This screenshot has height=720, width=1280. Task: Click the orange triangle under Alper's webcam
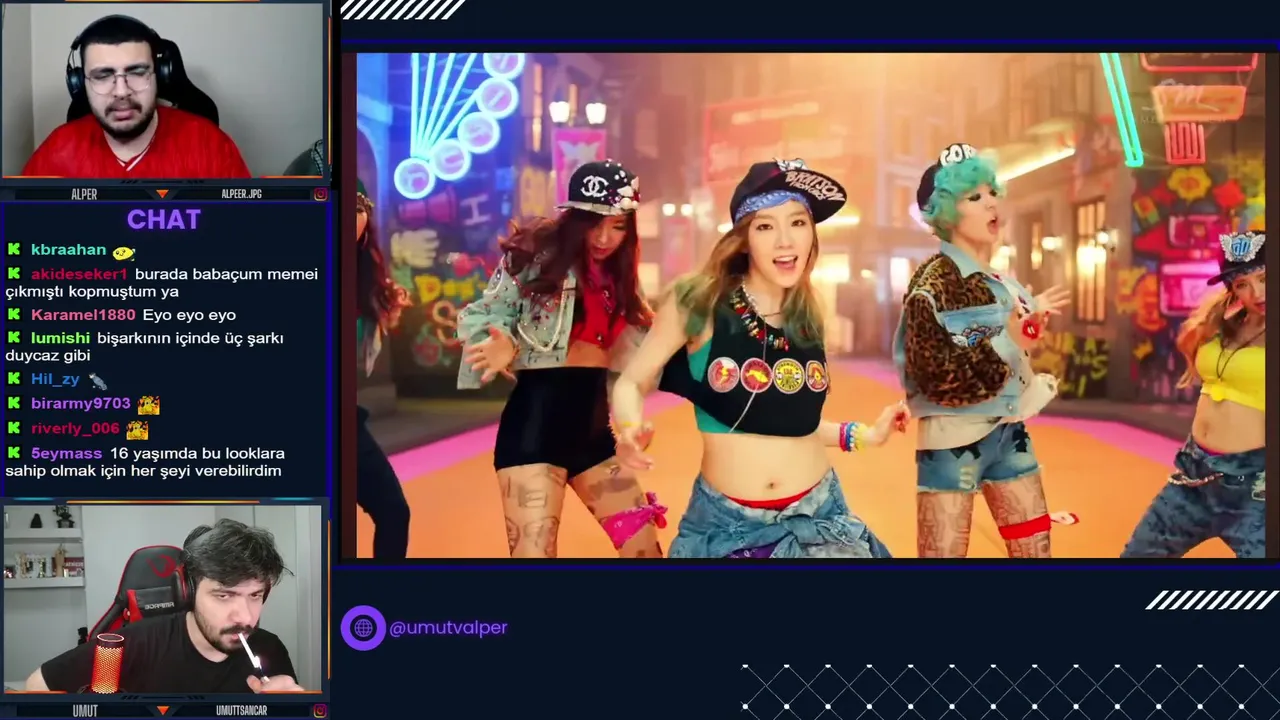(163, 194)
